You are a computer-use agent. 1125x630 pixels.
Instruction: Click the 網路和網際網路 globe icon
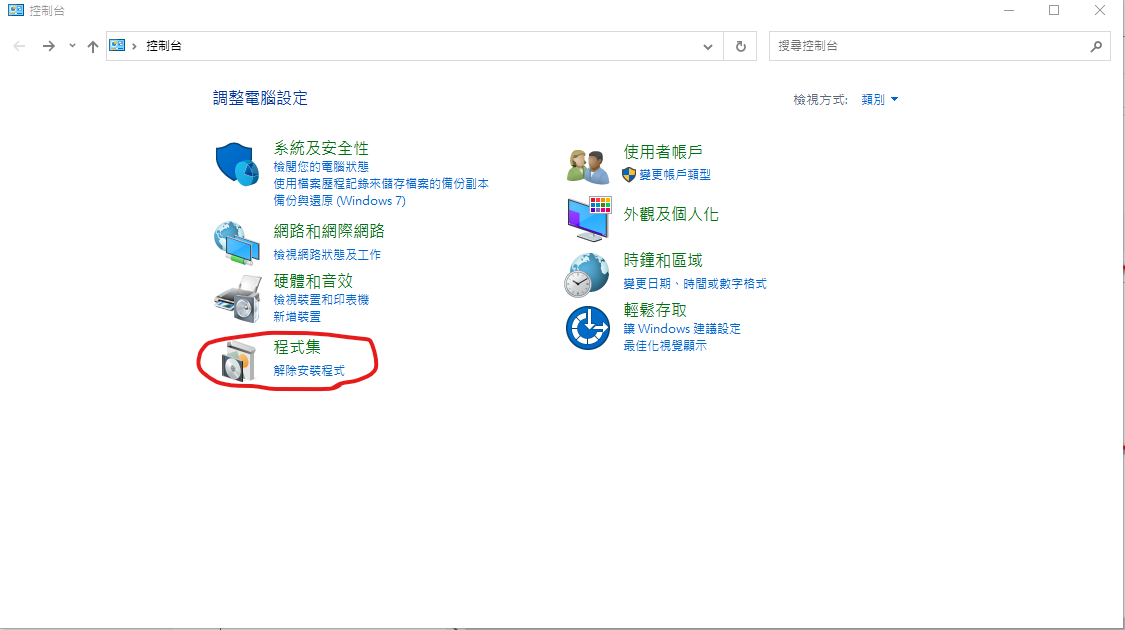pyautogui.click(x=237, y=243)
